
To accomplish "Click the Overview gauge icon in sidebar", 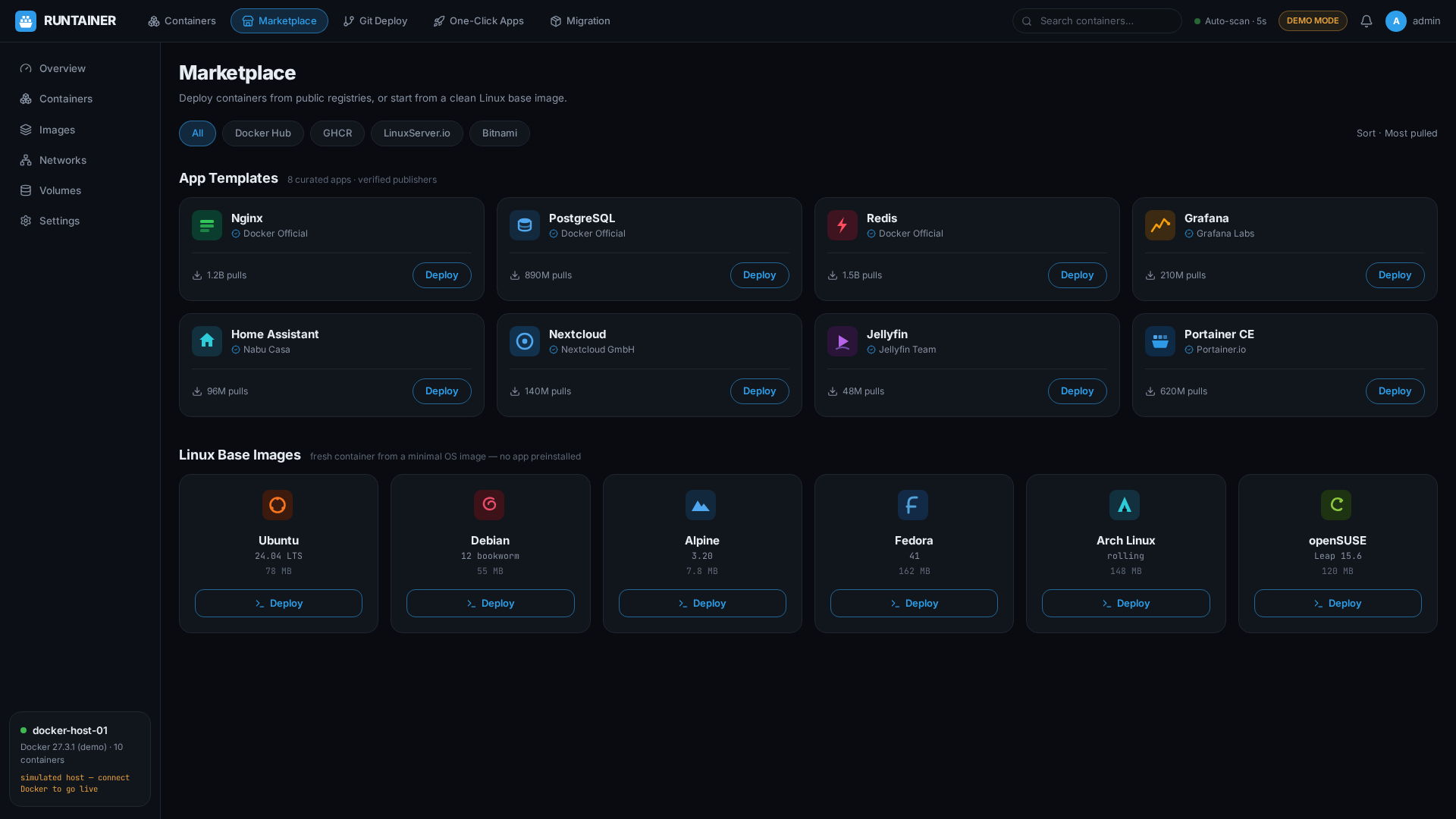I will point(26,68).
